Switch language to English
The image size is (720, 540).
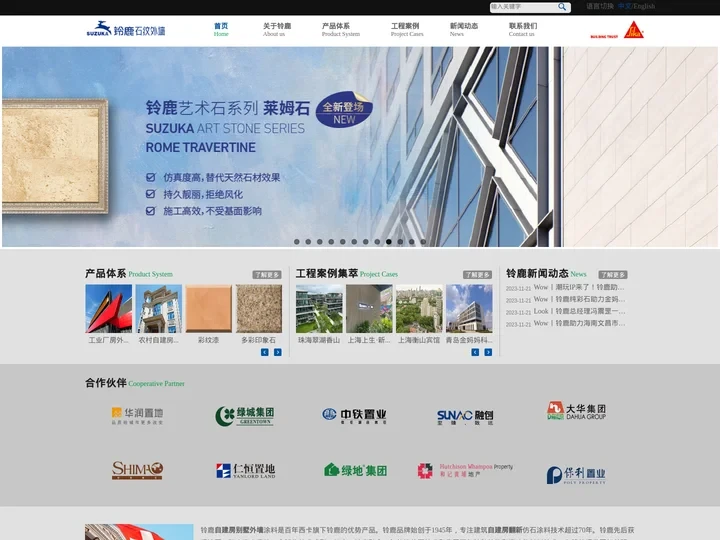point(644,6)
